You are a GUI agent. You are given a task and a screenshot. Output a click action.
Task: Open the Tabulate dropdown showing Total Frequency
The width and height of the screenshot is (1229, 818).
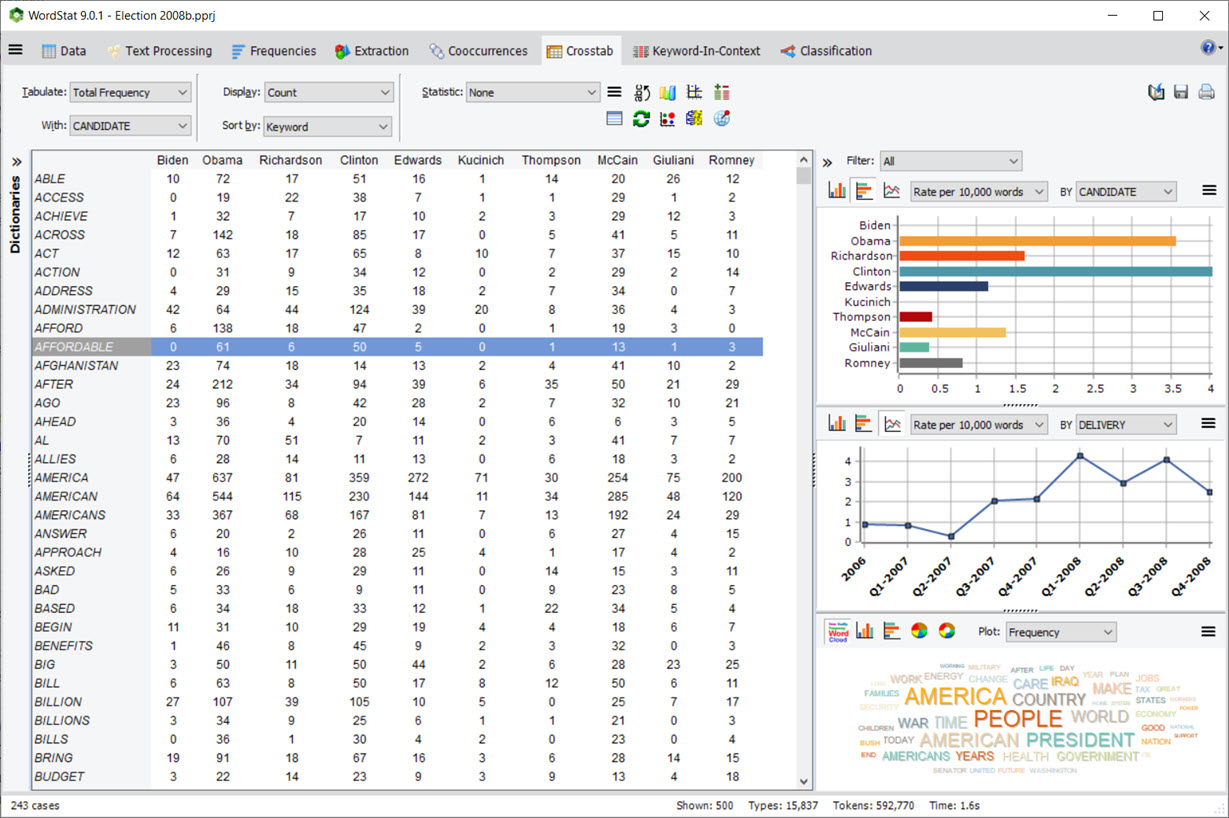(130, 92)
